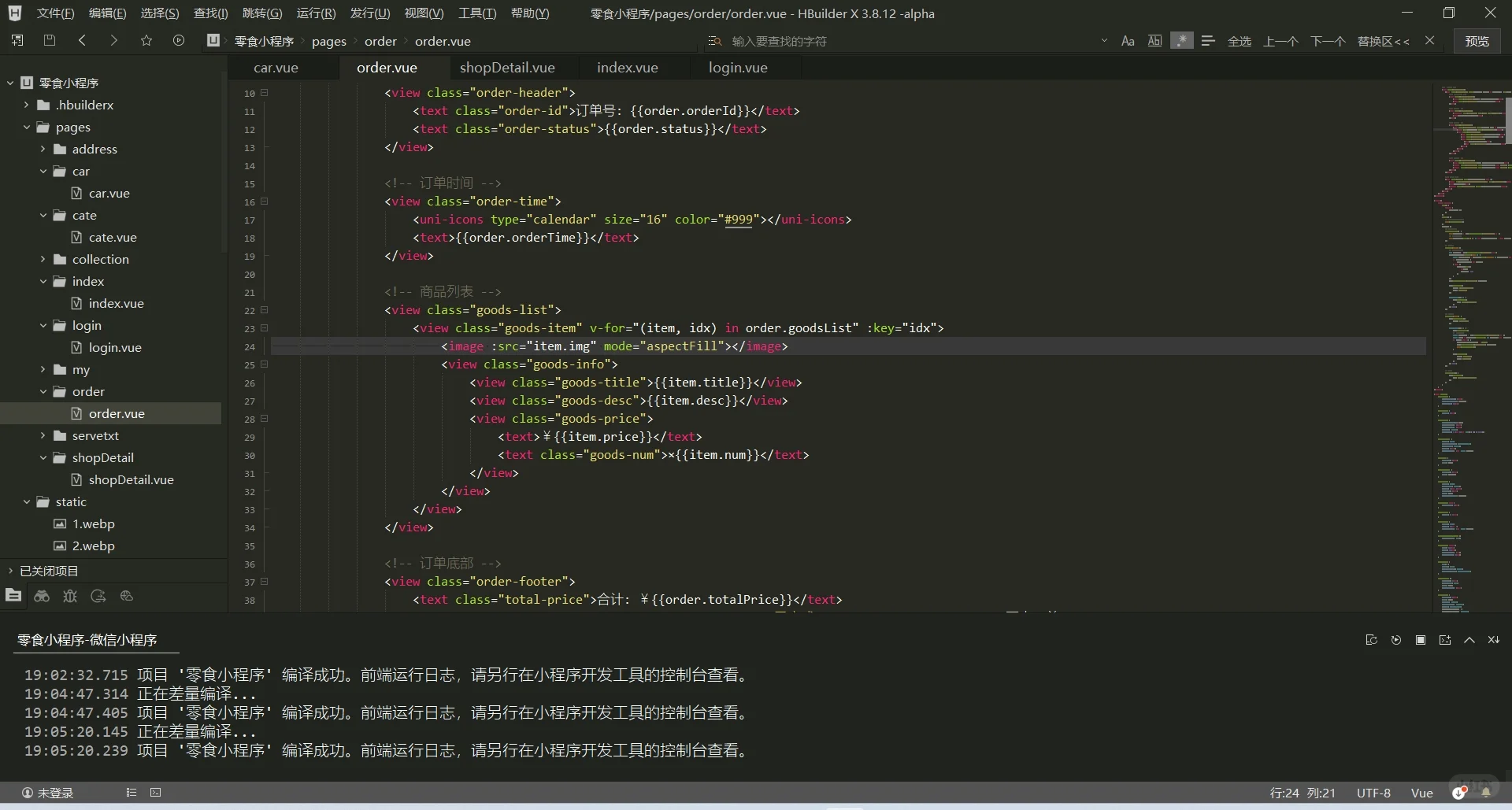Click the notification bell in the status bar

tap(1486, 793)
